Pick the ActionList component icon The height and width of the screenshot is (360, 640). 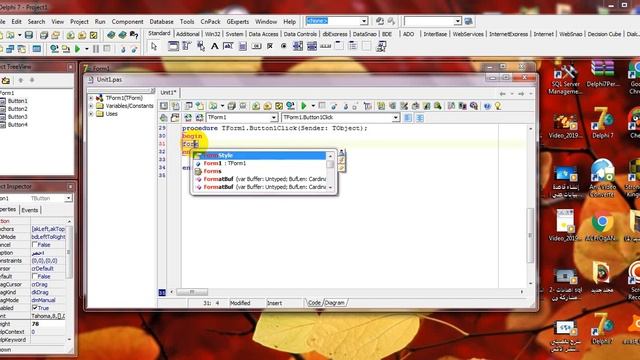tap(381, 47)
